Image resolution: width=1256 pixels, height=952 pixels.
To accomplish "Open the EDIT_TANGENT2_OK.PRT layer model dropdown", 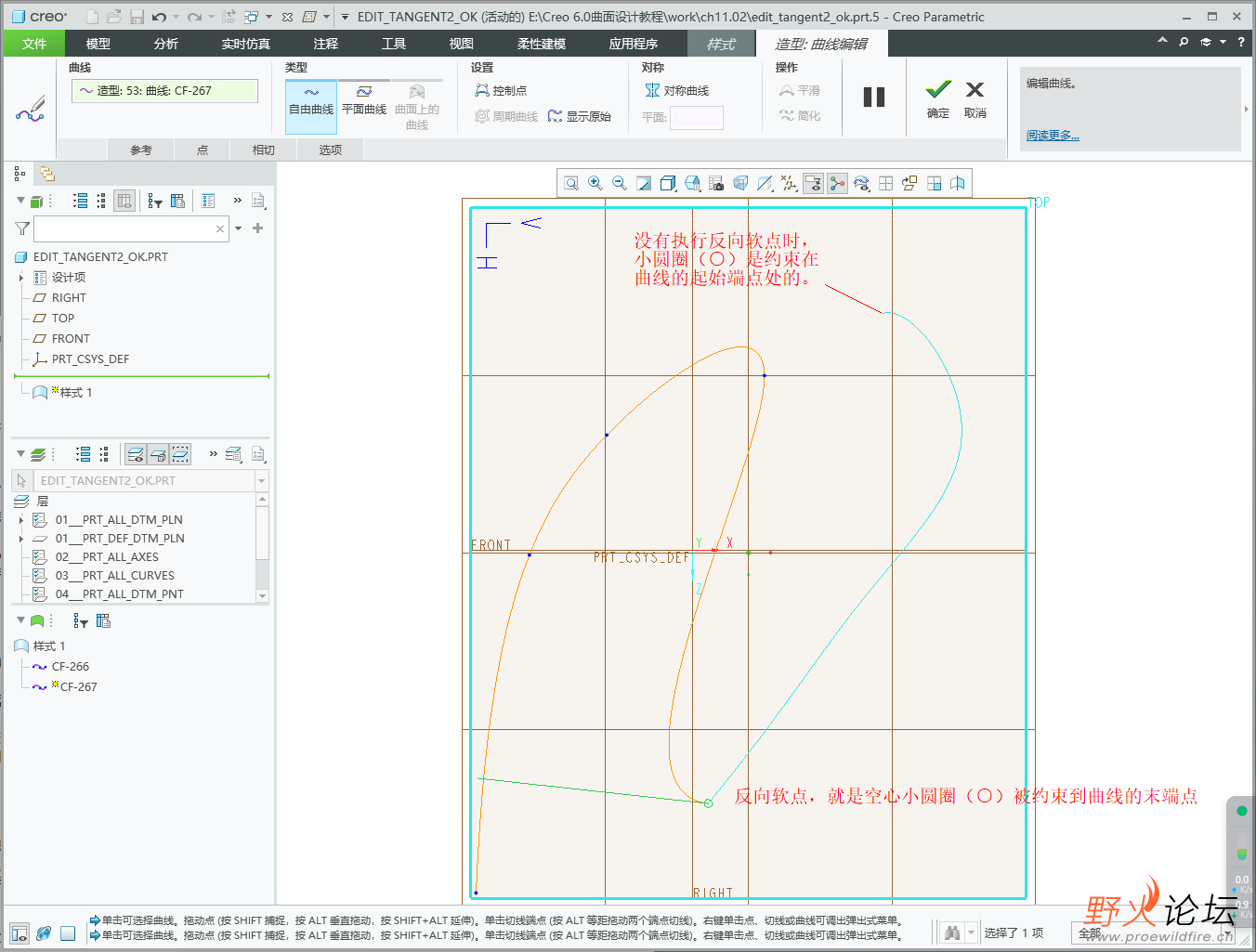I will click(261, 481).
